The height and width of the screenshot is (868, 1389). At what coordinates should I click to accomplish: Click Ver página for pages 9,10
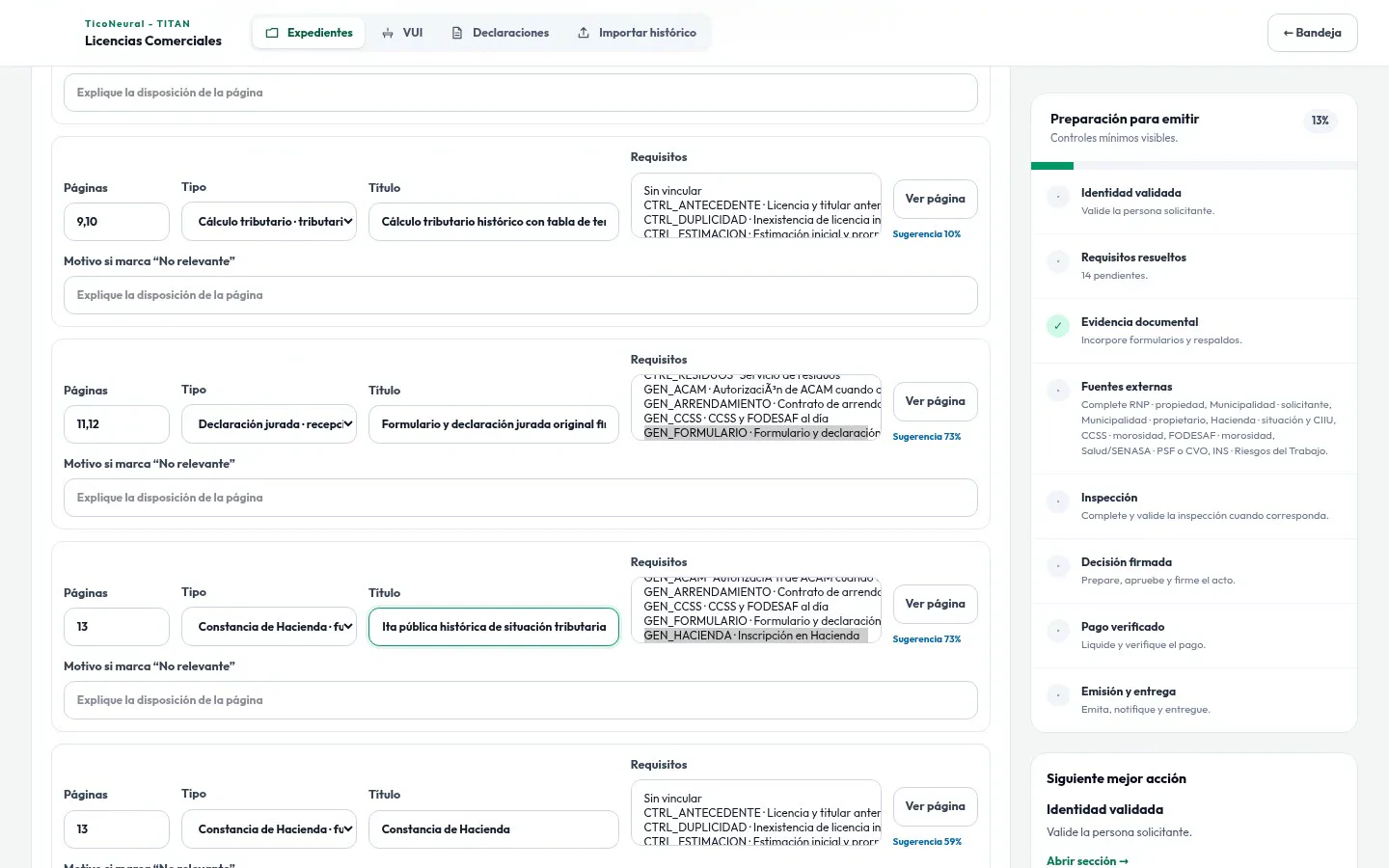[935, 199]
